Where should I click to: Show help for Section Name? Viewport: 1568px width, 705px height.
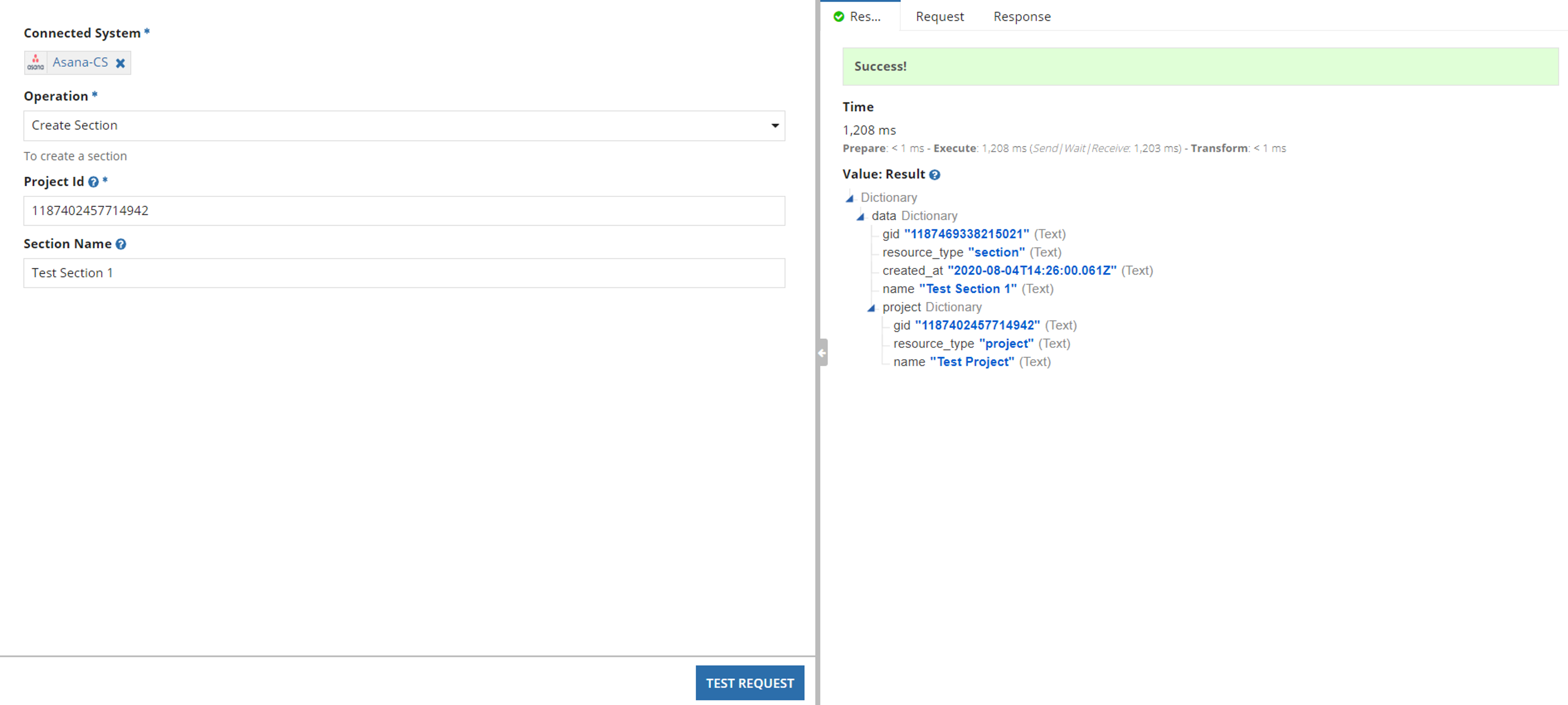(120, 244)
